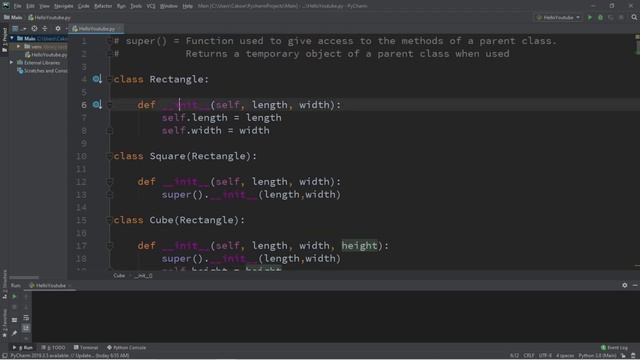Viewport: 640px width, 360px height.
Task: Open the VCS menu
Action: click(151, 6)
